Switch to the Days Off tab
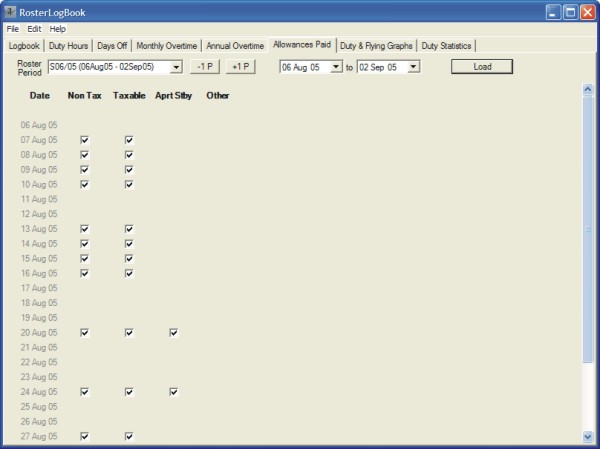Viewport: 600px width, 449px height. tap(112, 46)
